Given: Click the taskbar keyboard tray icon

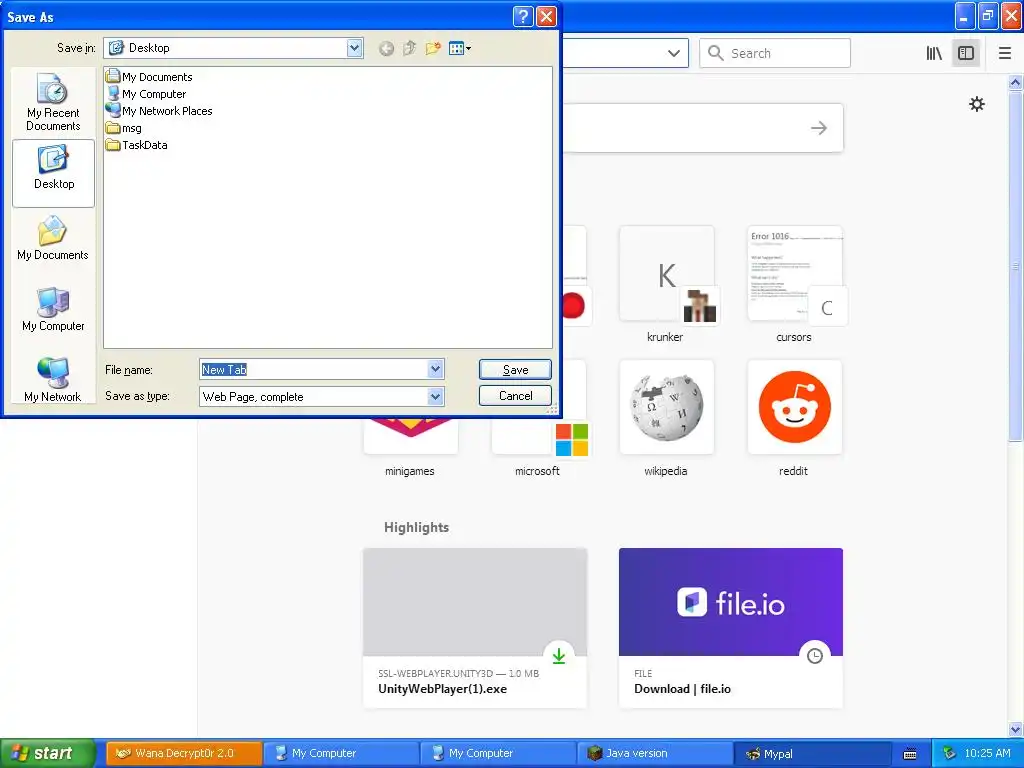Looking at the screenshot, I should [x=910, y=754].
